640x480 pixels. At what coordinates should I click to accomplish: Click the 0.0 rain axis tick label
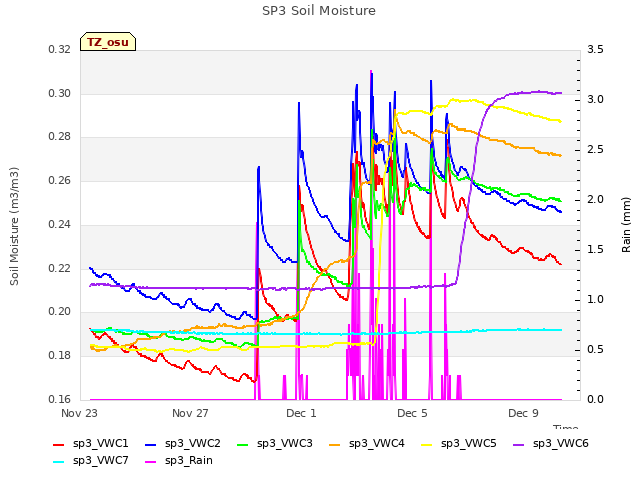coord(595,399)
